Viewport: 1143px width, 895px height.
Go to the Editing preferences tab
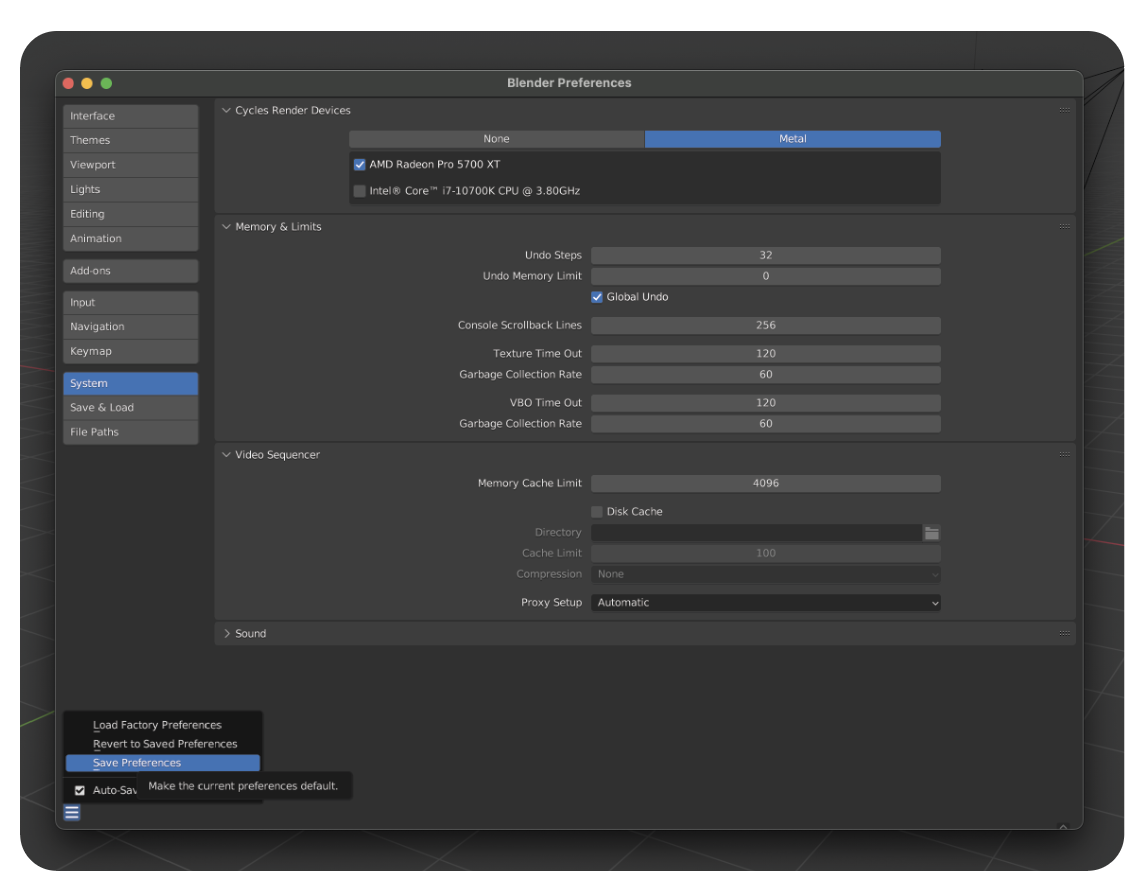click(130, 214)
